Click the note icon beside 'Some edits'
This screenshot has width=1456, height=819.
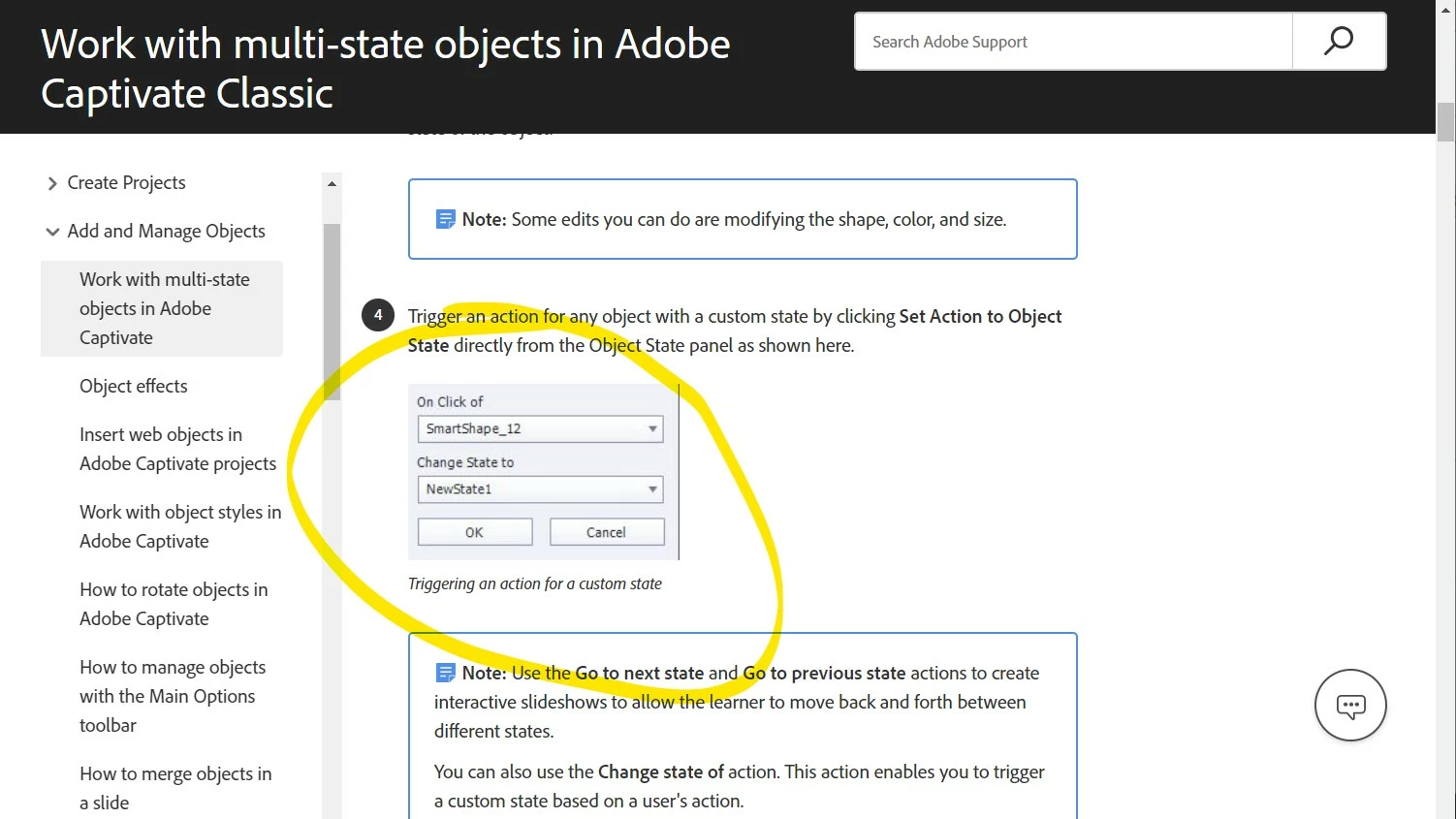pyautogui.click(x=445, y=219)
